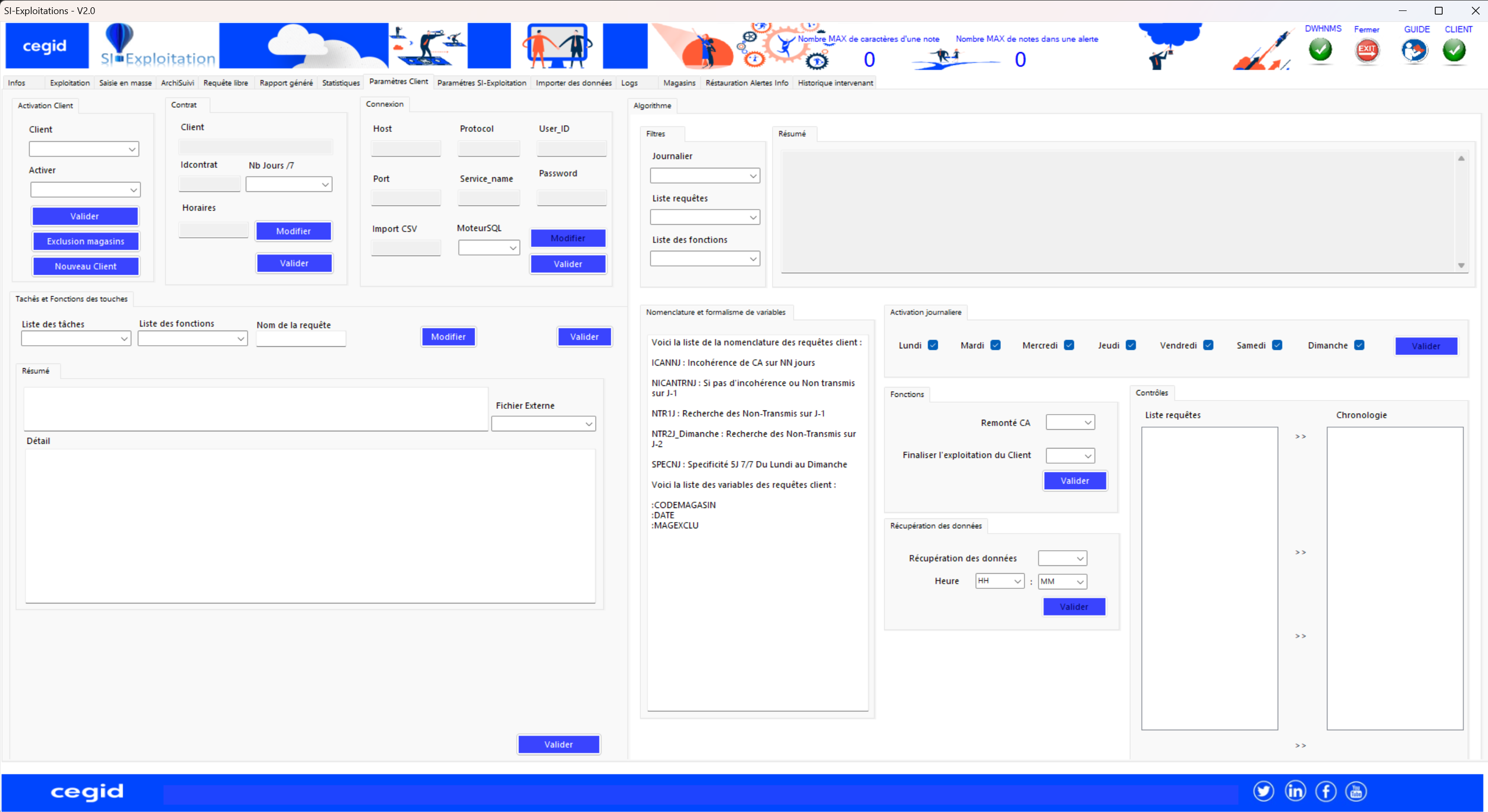
Task: Open the Paramètres SI-Exploitation tab
Action: pos(482,83)
